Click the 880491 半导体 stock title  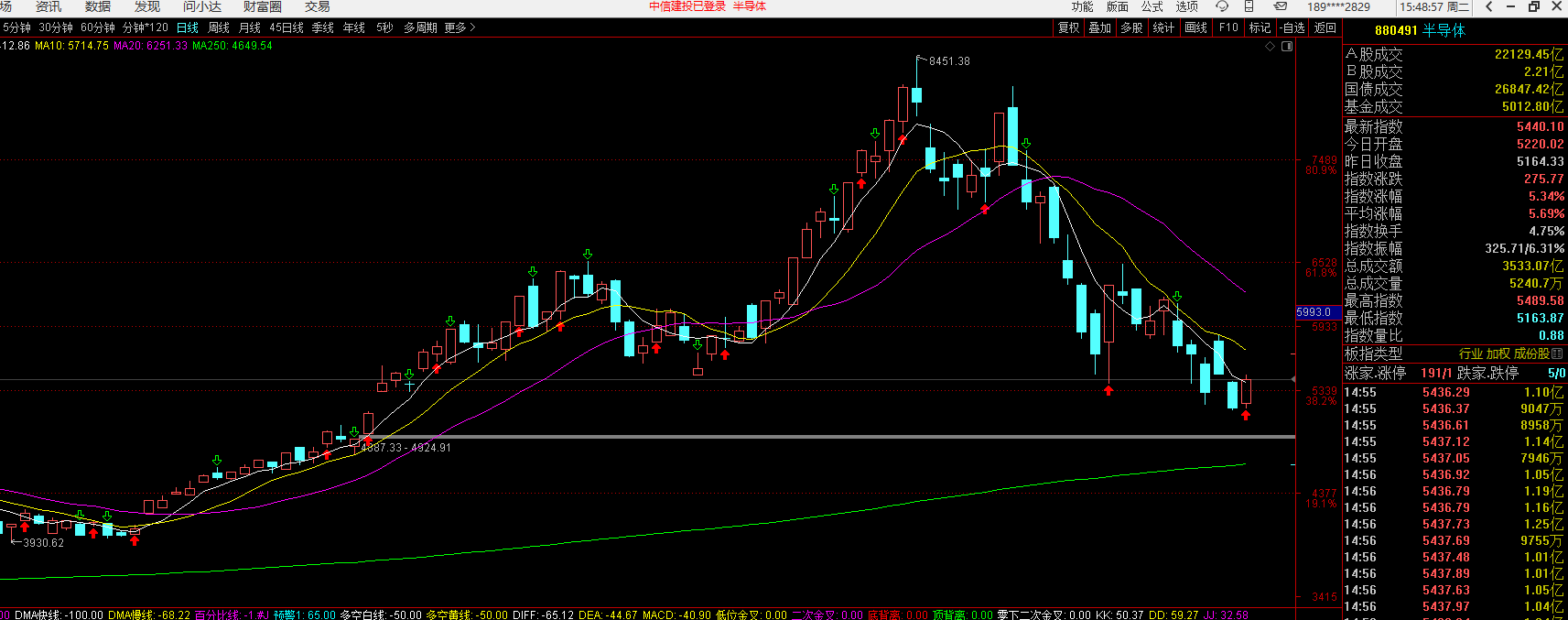(x=1420, y=30)
